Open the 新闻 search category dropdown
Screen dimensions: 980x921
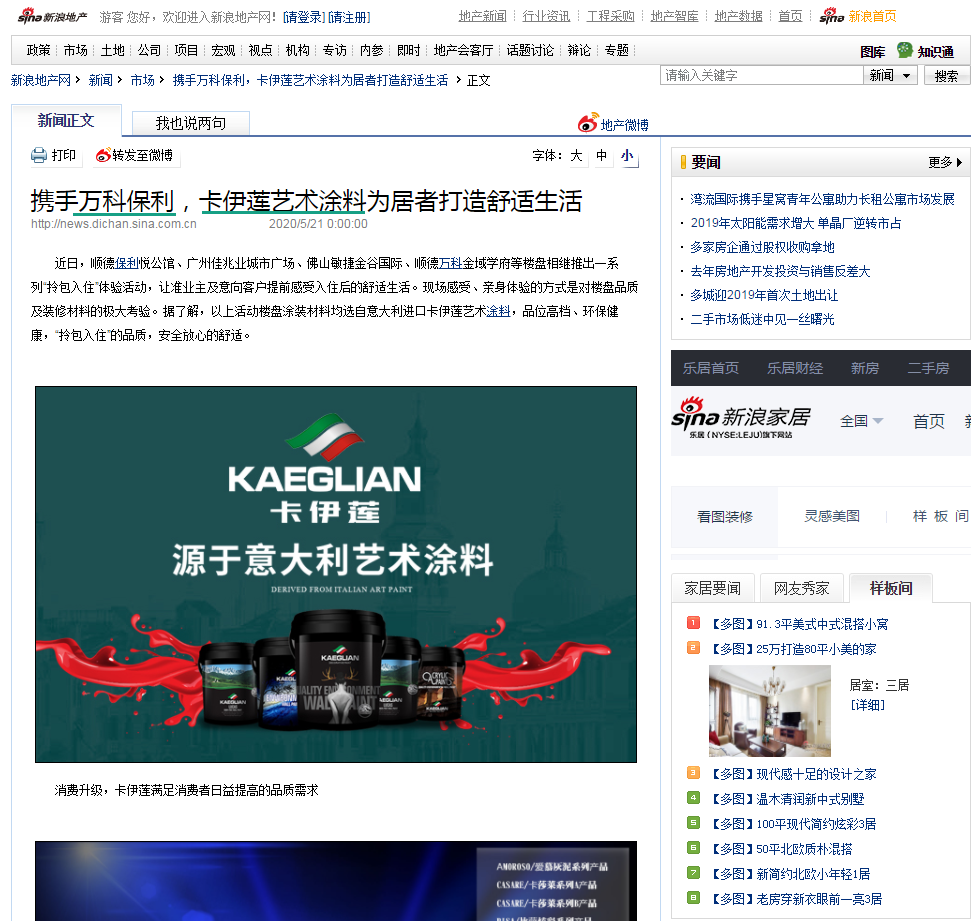click(890, 76)
